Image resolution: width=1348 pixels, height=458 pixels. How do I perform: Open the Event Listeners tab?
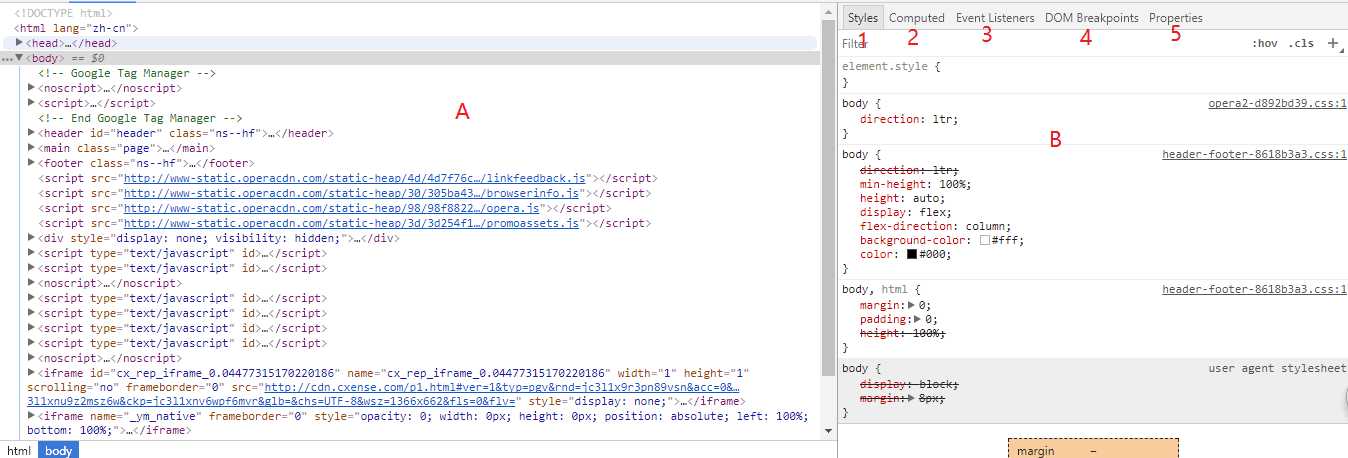pos(995,18)
